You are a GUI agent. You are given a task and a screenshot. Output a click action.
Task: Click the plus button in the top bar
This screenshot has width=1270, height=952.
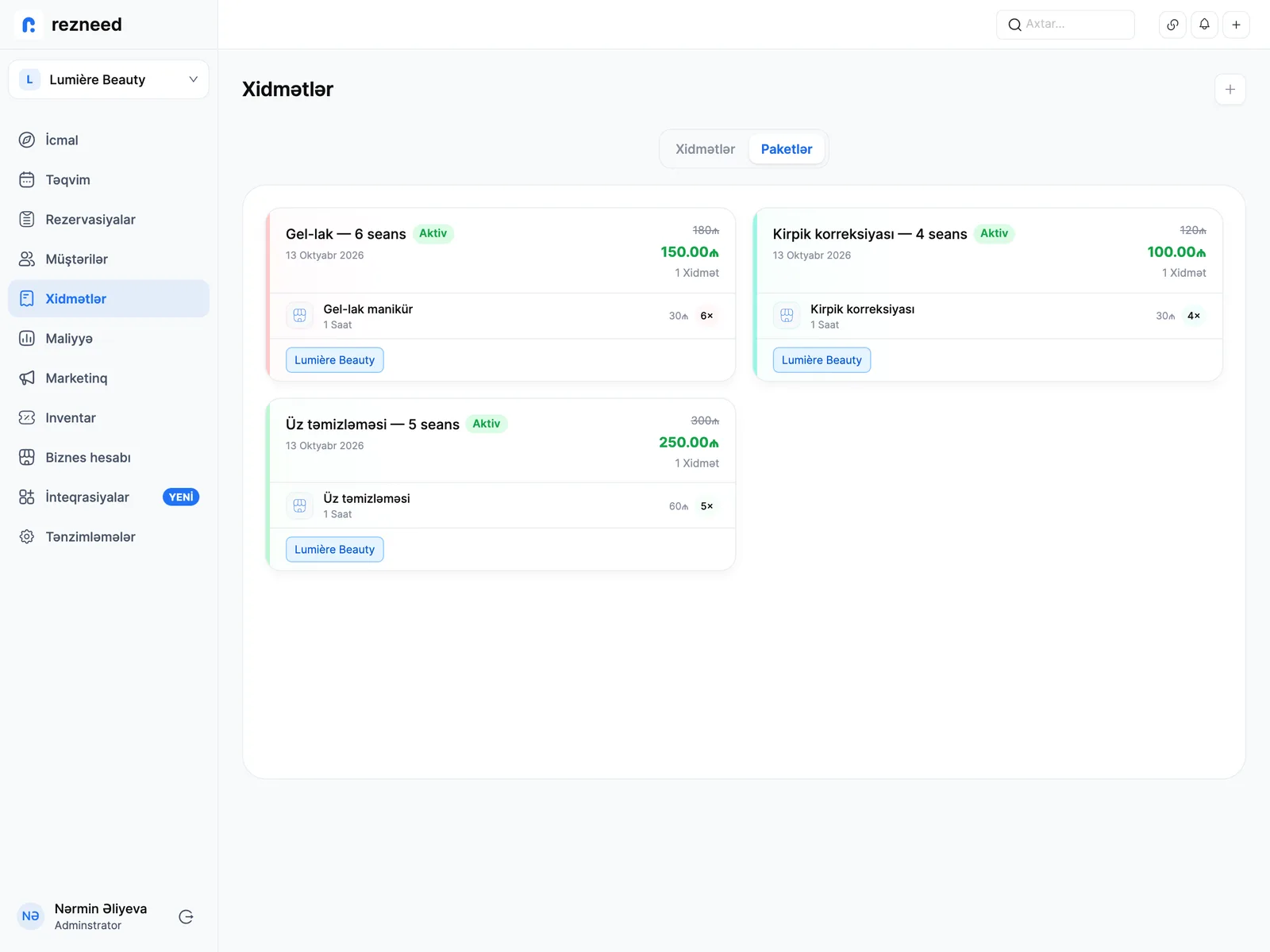(x=1236, y=25)
